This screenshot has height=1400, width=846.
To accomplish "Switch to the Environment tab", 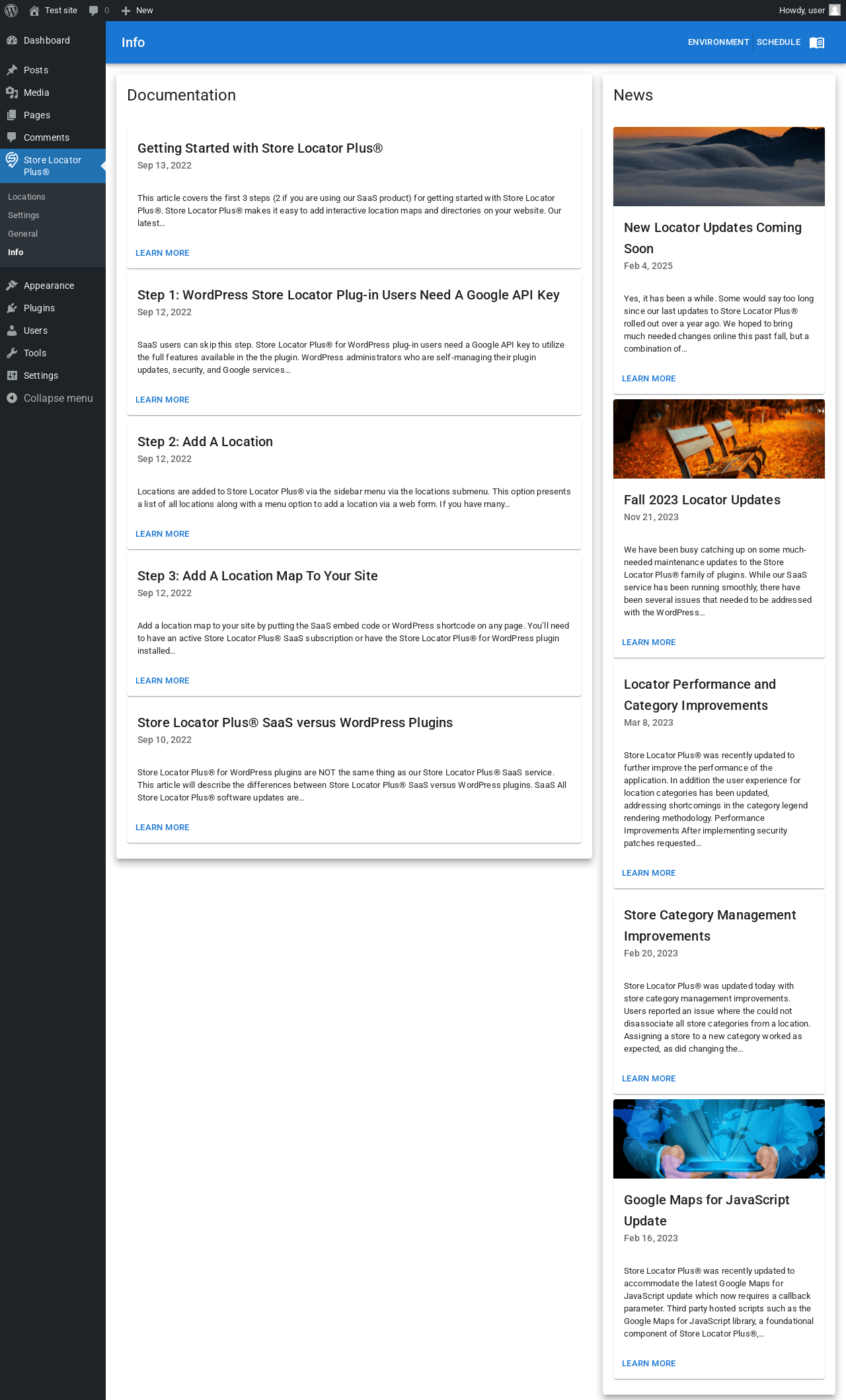I will [718, 42].
